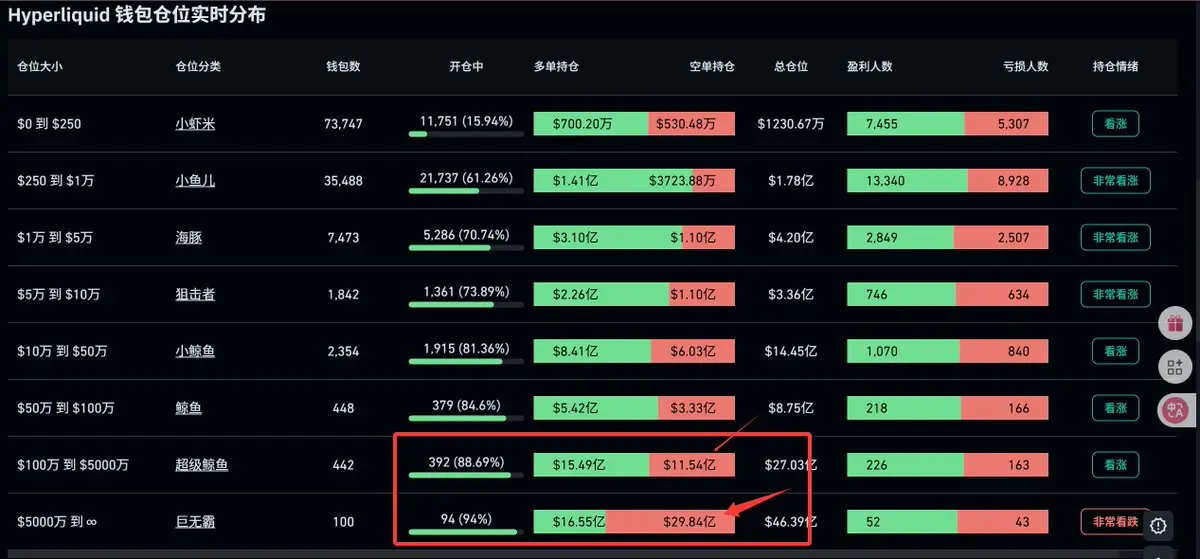This screenshot has width=1200, height=559.
Task: Click the red $530.48万 short bar
Action: [692, 124]
